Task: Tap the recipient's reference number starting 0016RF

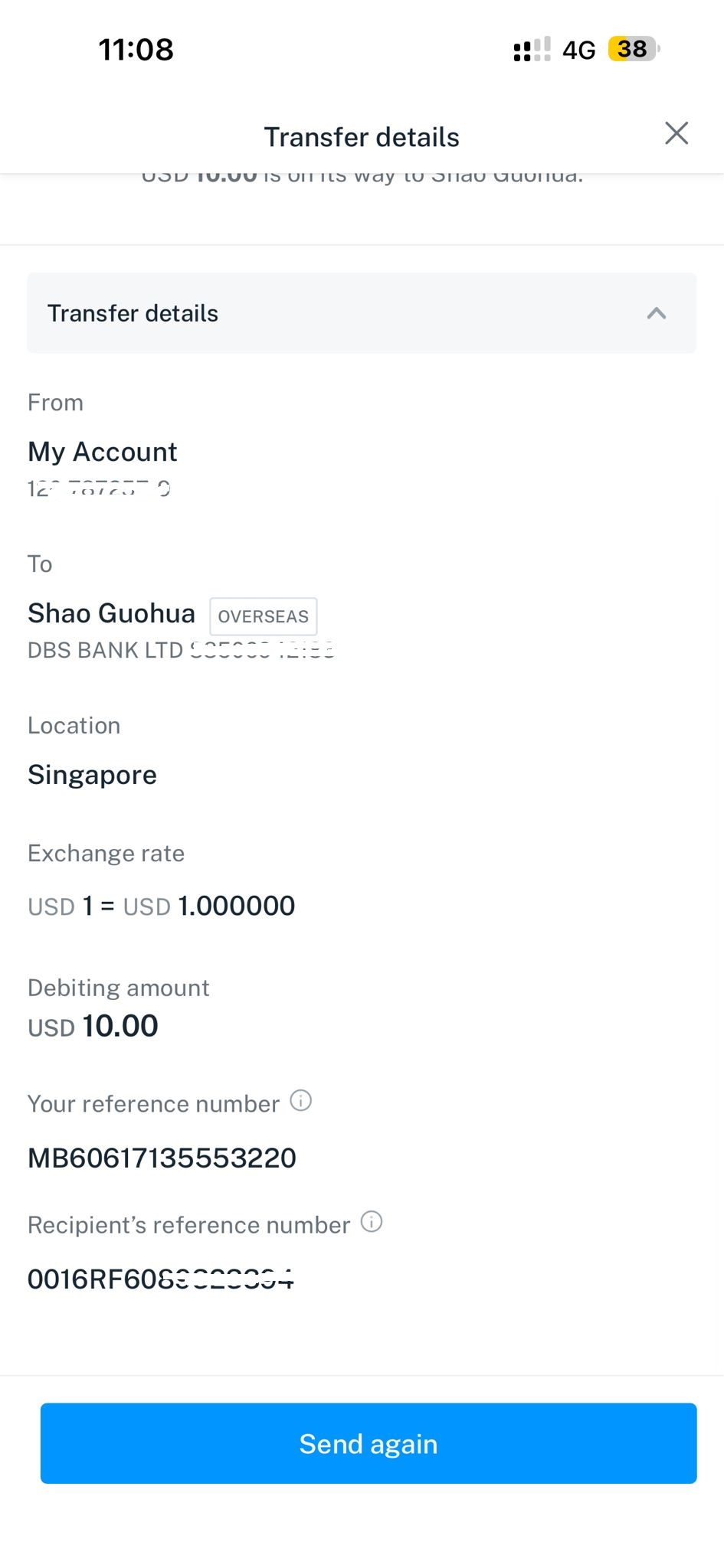Action: point(161,1279)
